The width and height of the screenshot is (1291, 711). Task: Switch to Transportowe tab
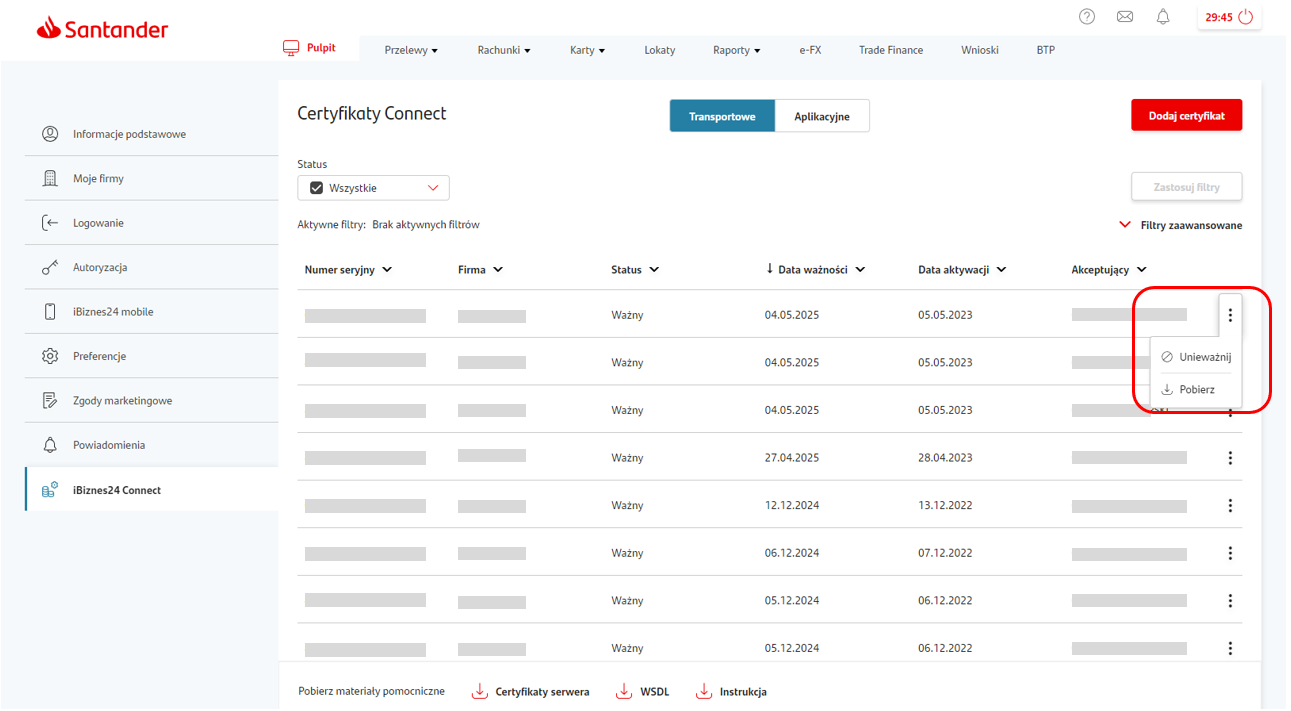pos(723,116)
